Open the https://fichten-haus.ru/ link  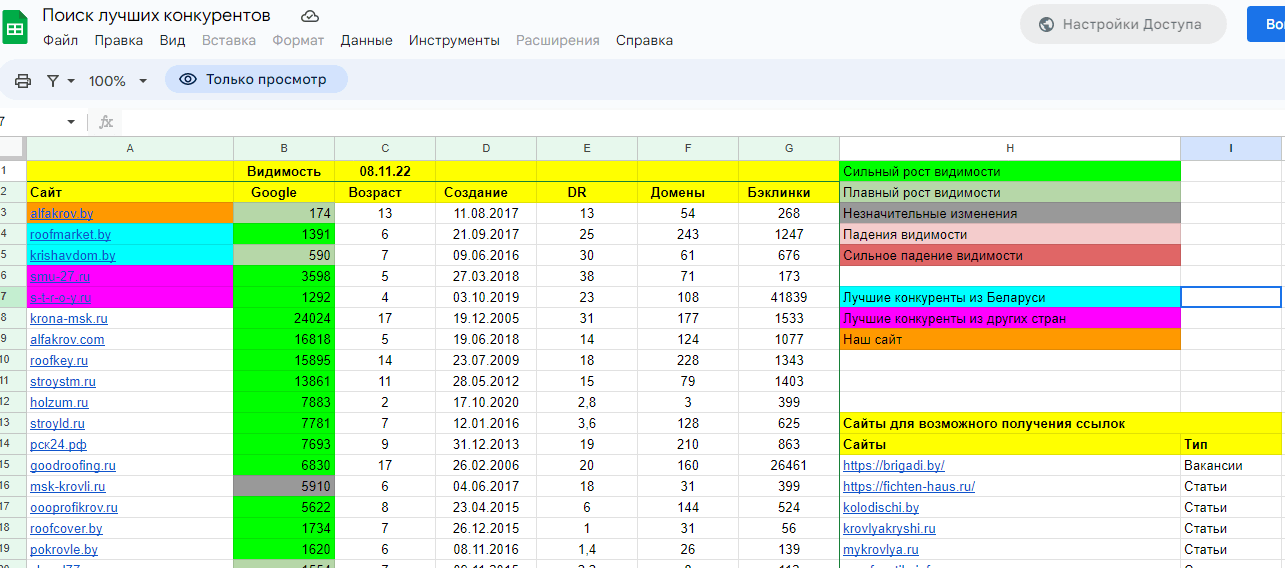pos(909,486)
